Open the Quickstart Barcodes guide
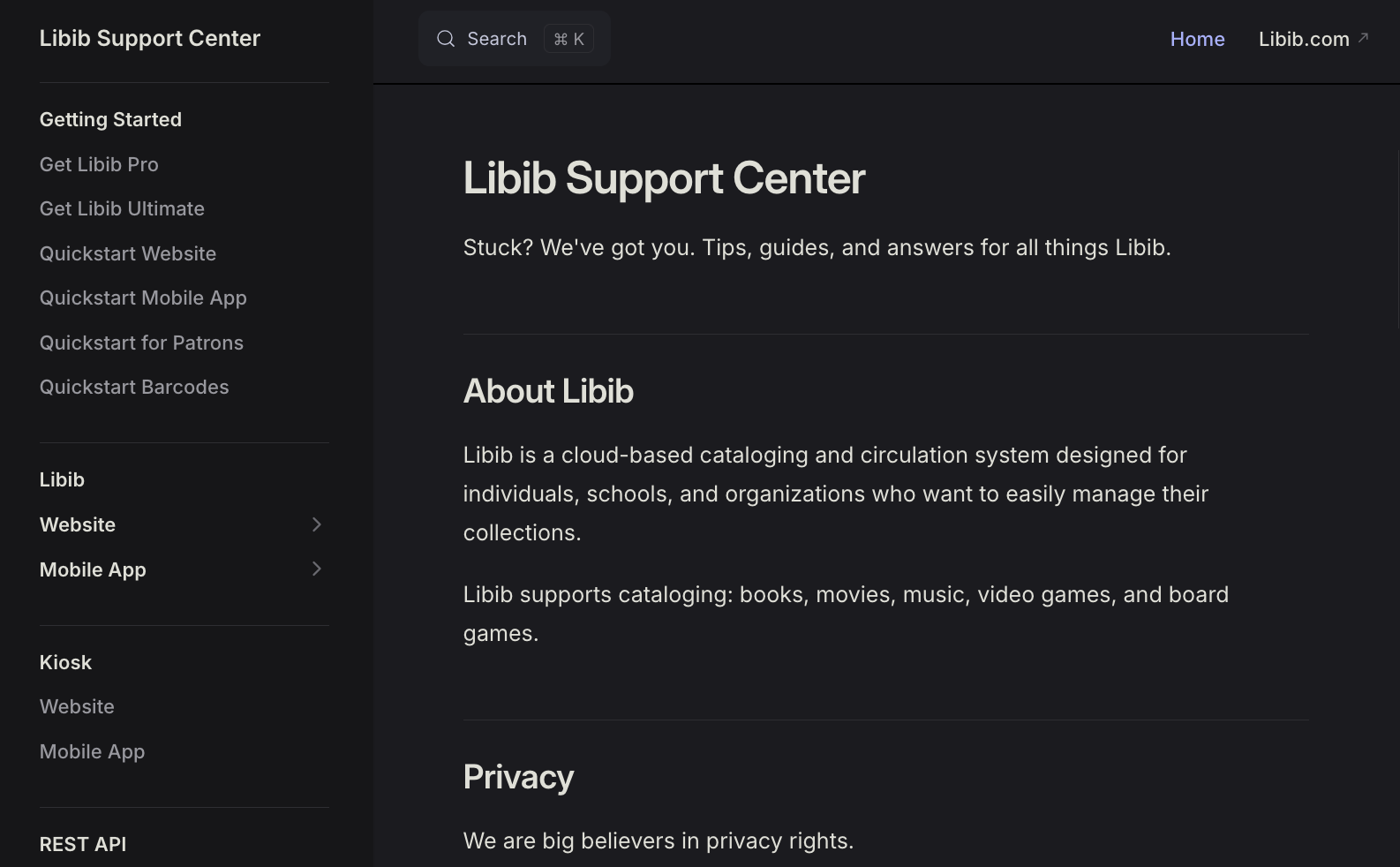Screen dimensions: 1400x867 coord(133,387)
